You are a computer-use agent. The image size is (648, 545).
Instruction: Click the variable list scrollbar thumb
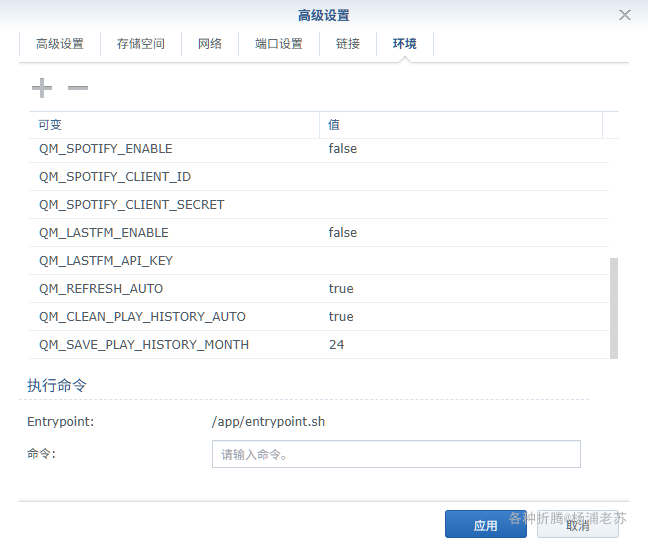pos(614,308)
